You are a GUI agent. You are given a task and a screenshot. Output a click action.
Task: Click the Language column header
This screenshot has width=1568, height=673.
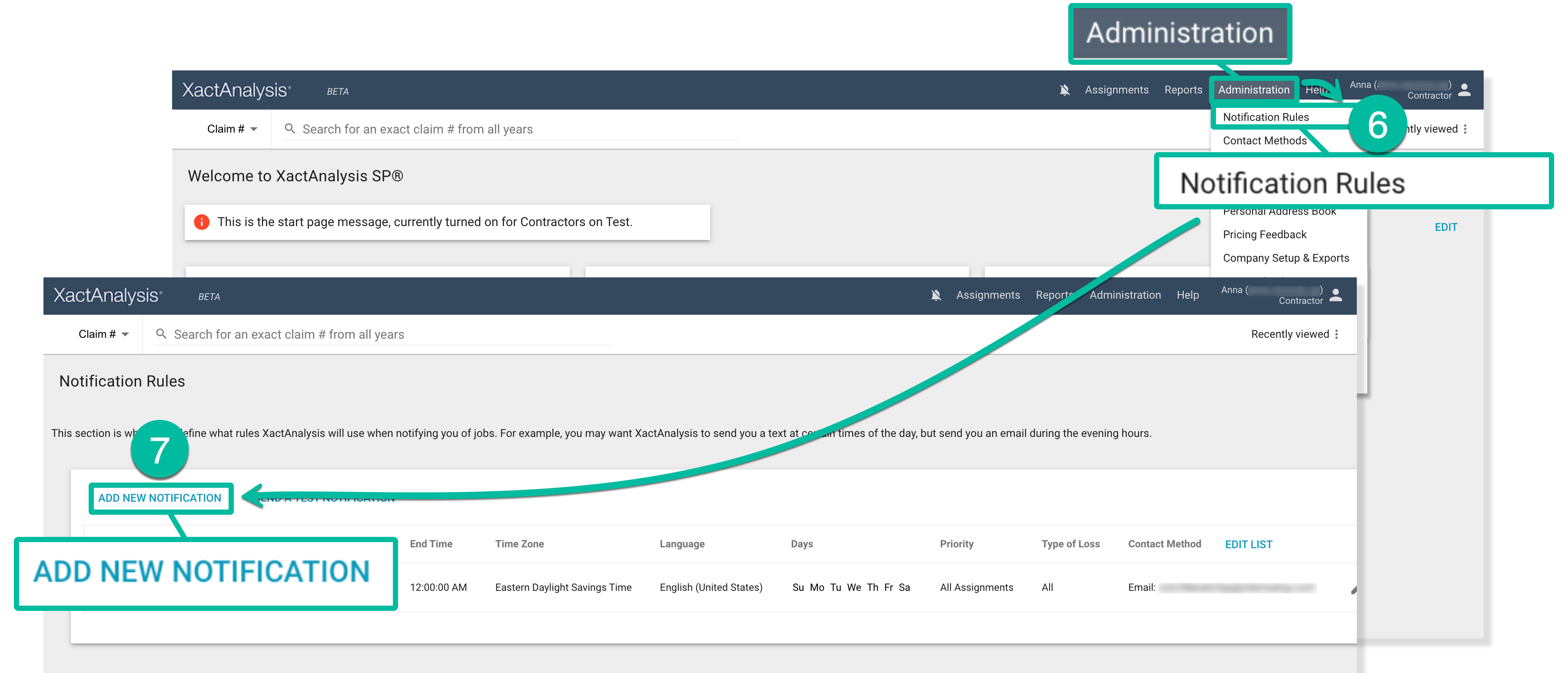click(x=682, y=544)
